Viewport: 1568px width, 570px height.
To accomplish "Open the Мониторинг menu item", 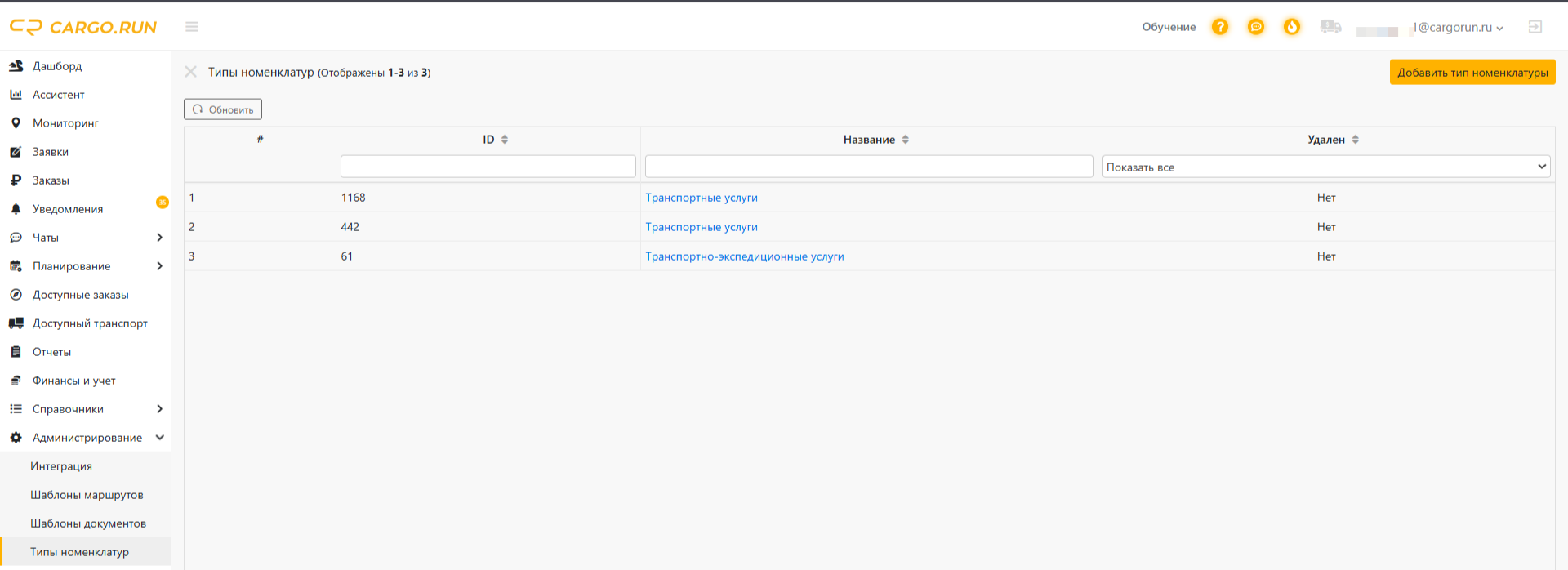I will pyautogui.click(x=65, y=123).
